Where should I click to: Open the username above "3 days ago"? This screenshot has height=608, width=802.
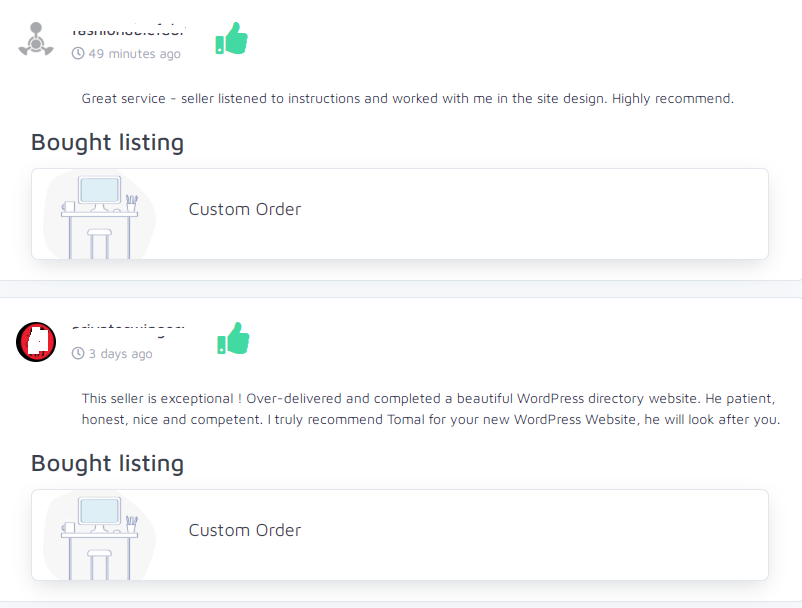pyautogui.click(x=128, y=328)
